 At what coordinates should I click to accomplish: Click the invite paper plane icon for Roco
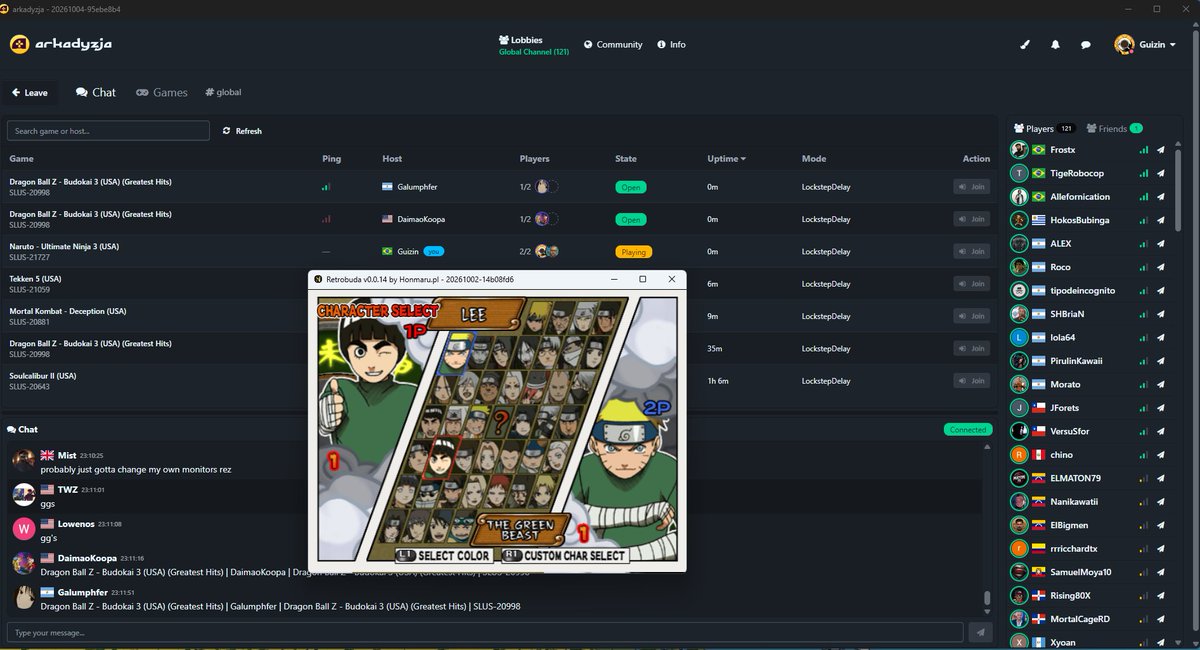(x=1161, y=267)
